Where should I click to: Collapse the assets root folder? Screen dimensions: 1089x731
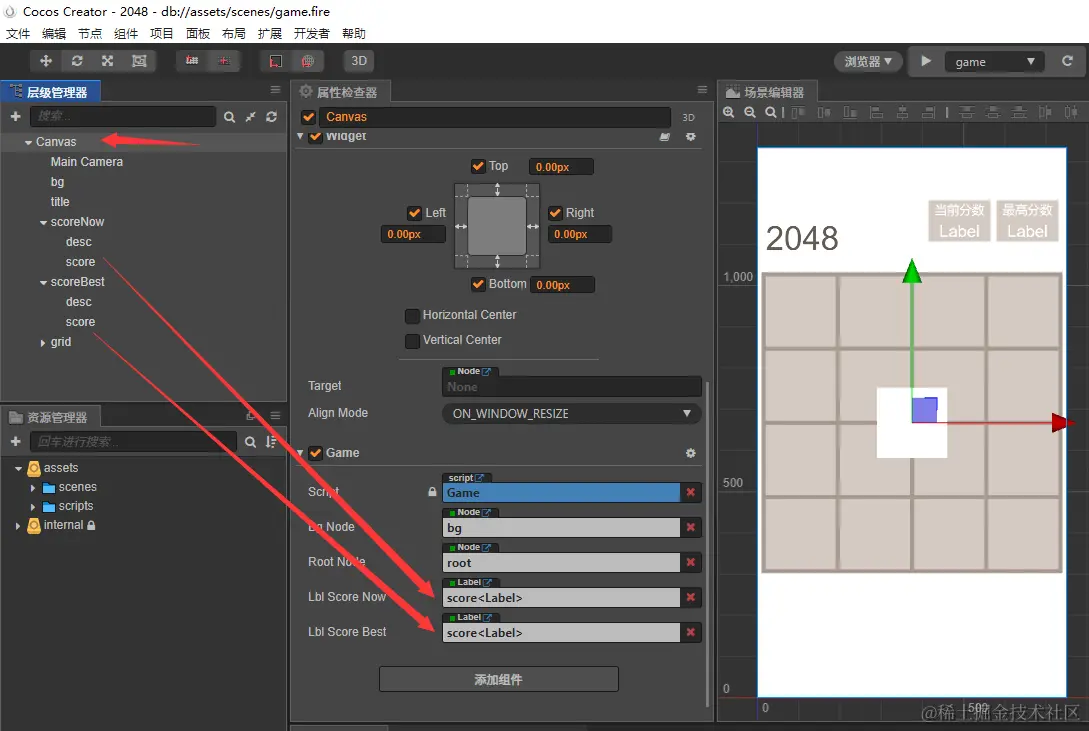[18, 469]
